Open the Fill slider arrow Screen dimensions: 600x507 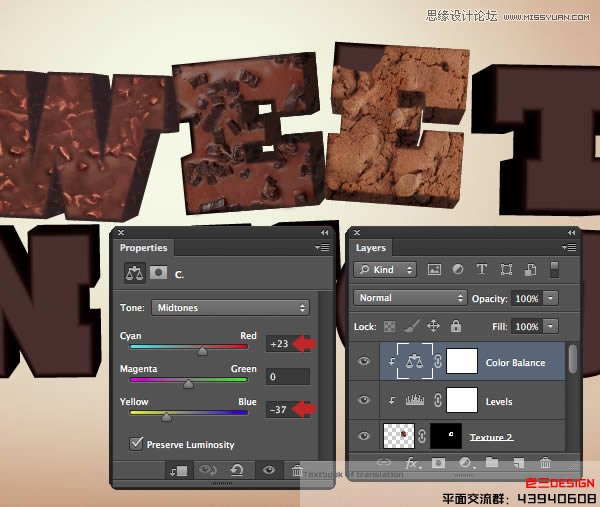[551, 326]
